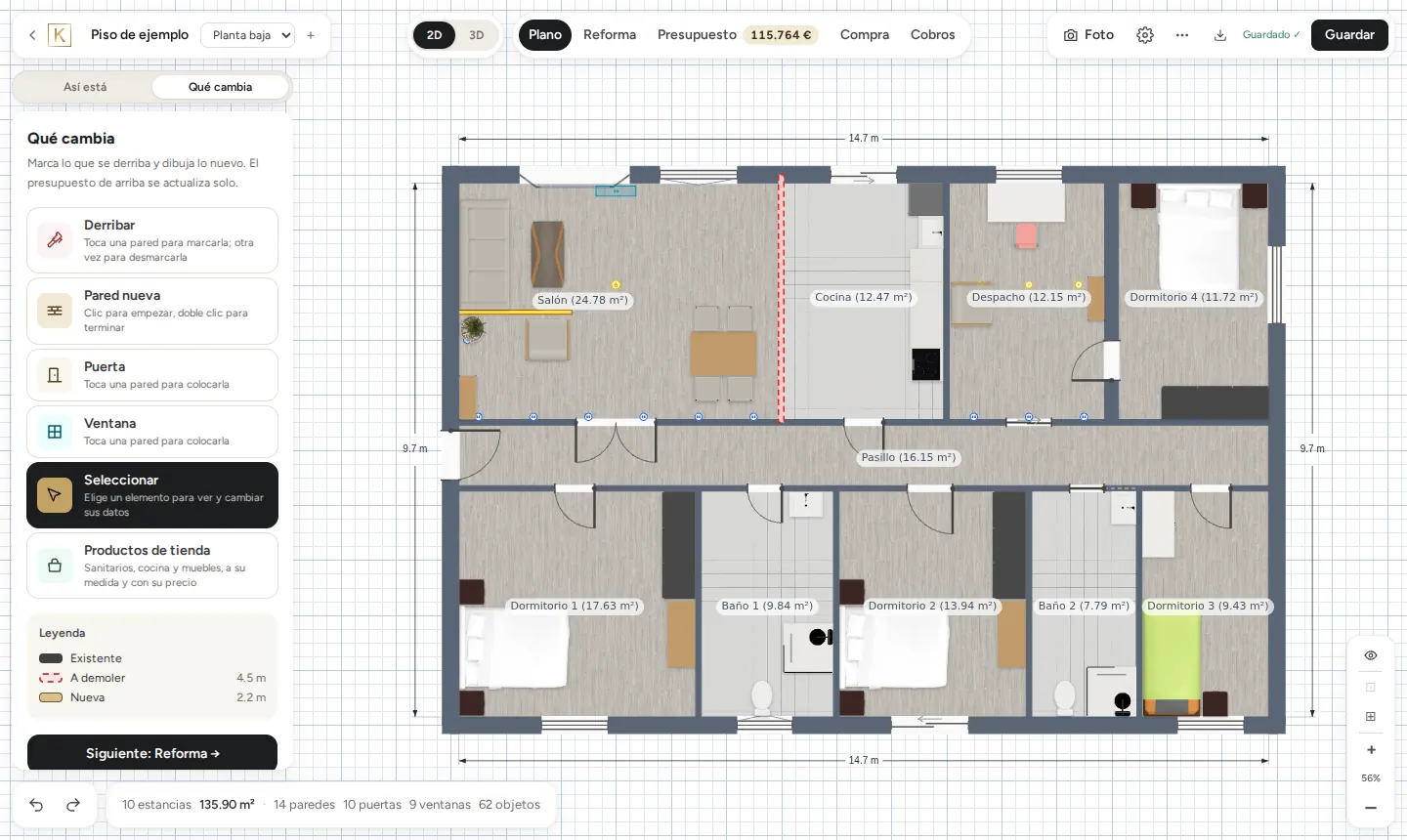Viewport: 1407px width, 840px height.
Task: Click the 56% zoom level value
Action: point(1371,778)
